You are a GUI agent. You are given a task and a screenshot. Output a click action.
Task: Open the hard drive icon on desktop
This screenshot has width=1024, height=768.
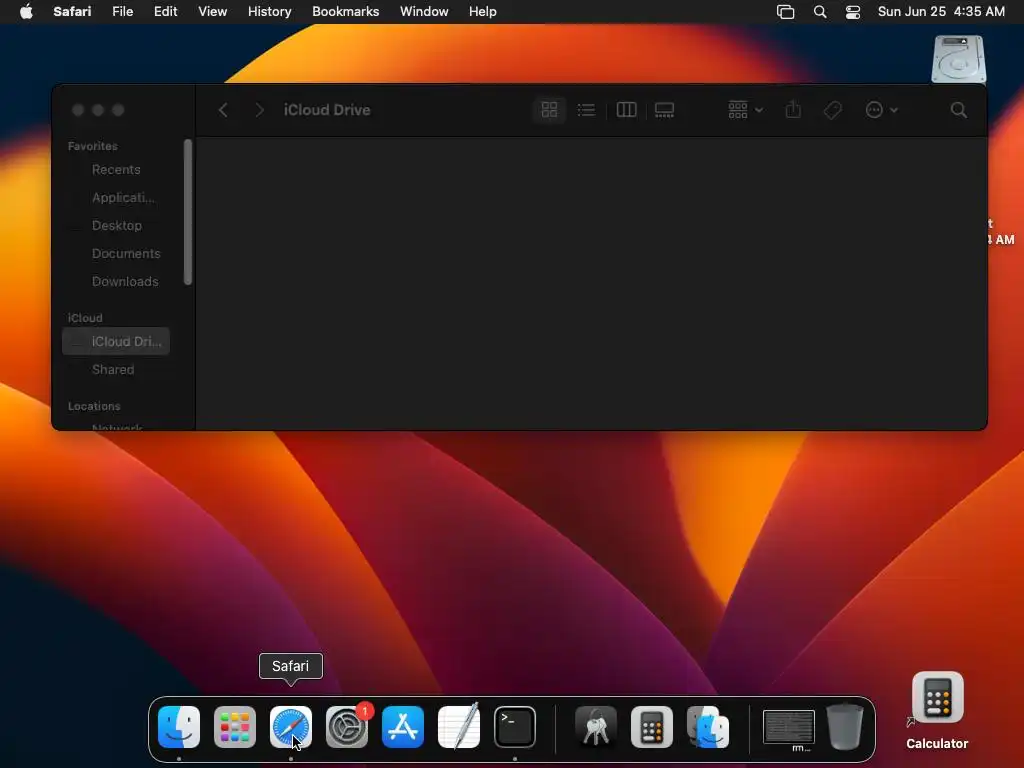coord(958,59)
